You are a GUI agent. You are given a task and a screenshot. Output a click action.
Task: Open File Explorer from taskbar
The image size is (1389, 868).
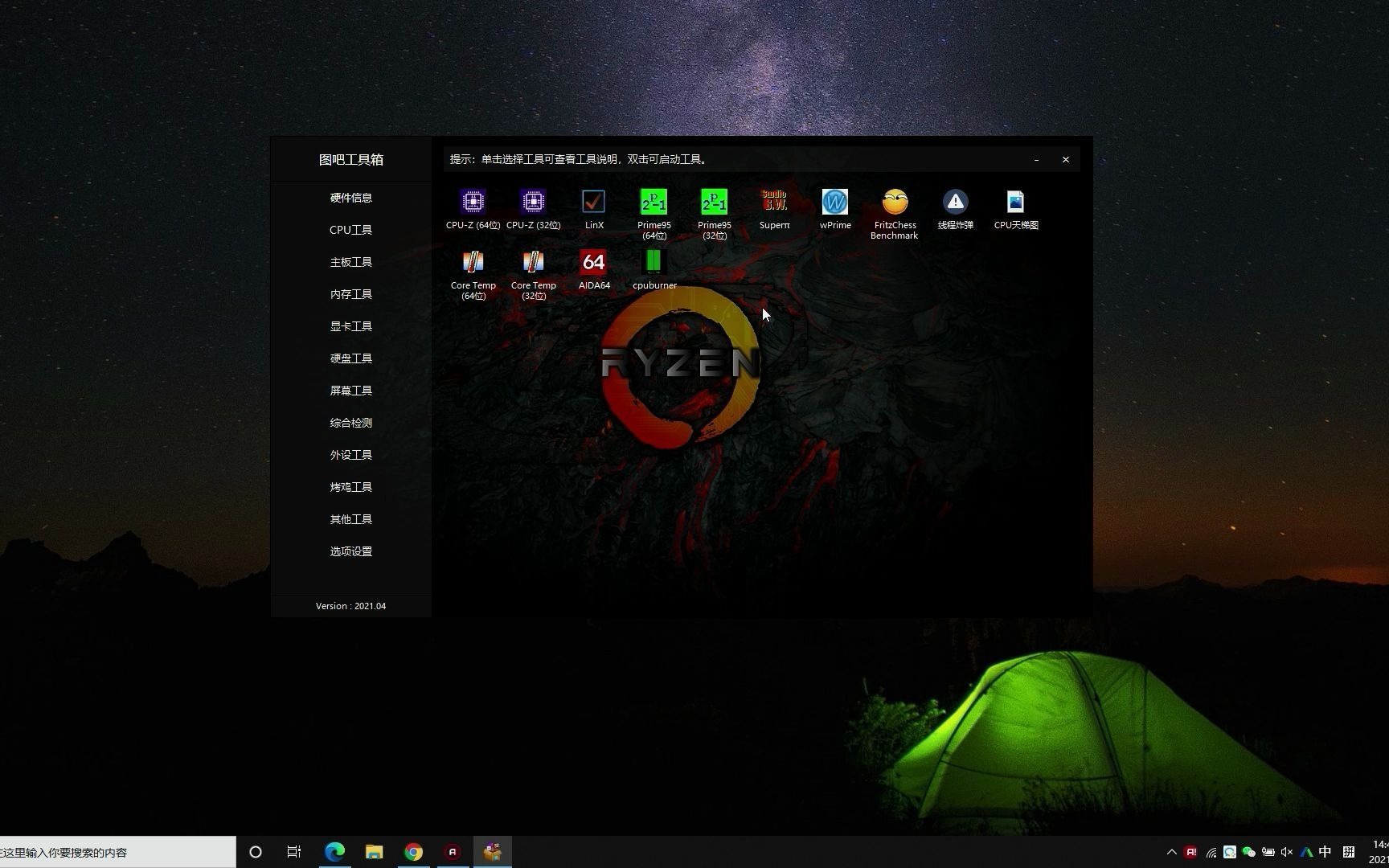(374, 852)
